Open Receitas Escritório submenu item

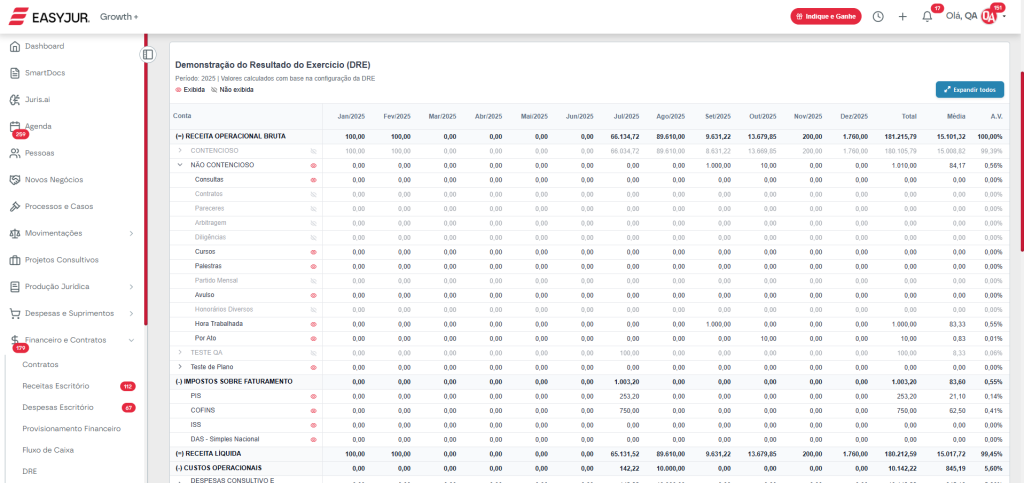pos(56,386)
